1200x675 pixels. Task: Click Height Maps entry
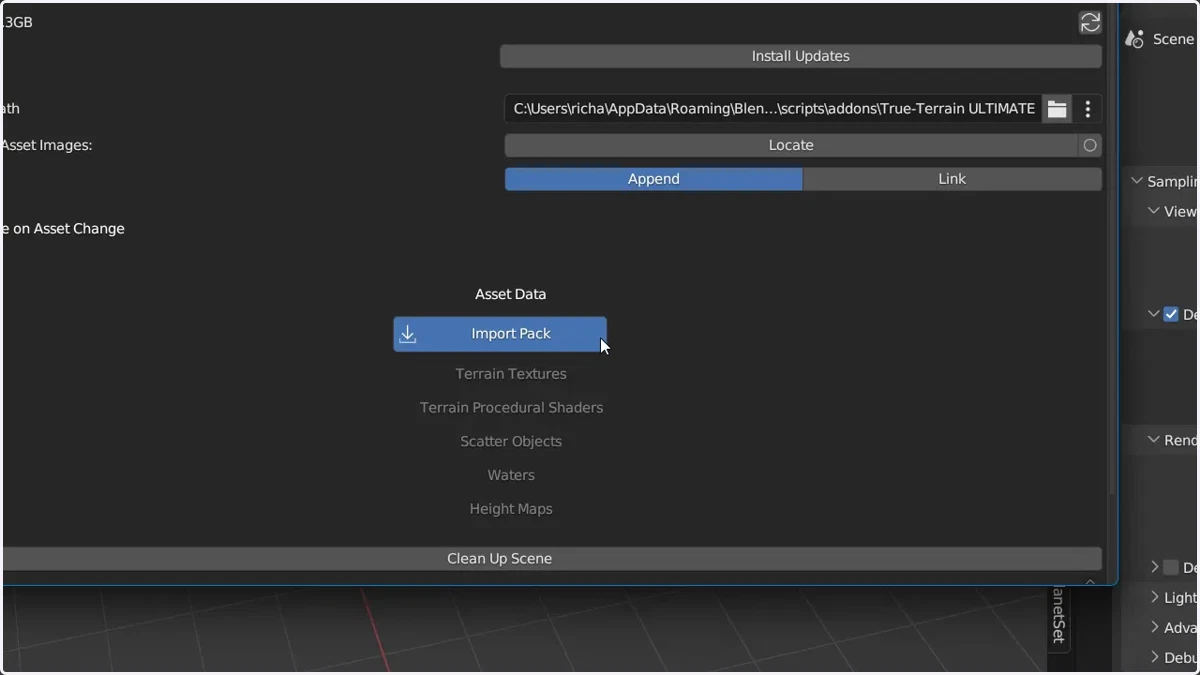point(511,509)
